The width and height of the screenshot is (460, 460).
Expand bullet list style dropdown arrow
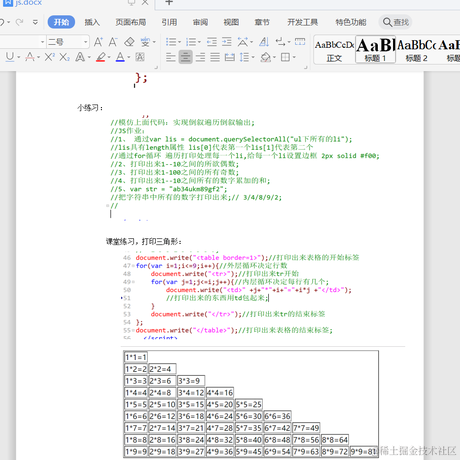[x=179, y=42]
